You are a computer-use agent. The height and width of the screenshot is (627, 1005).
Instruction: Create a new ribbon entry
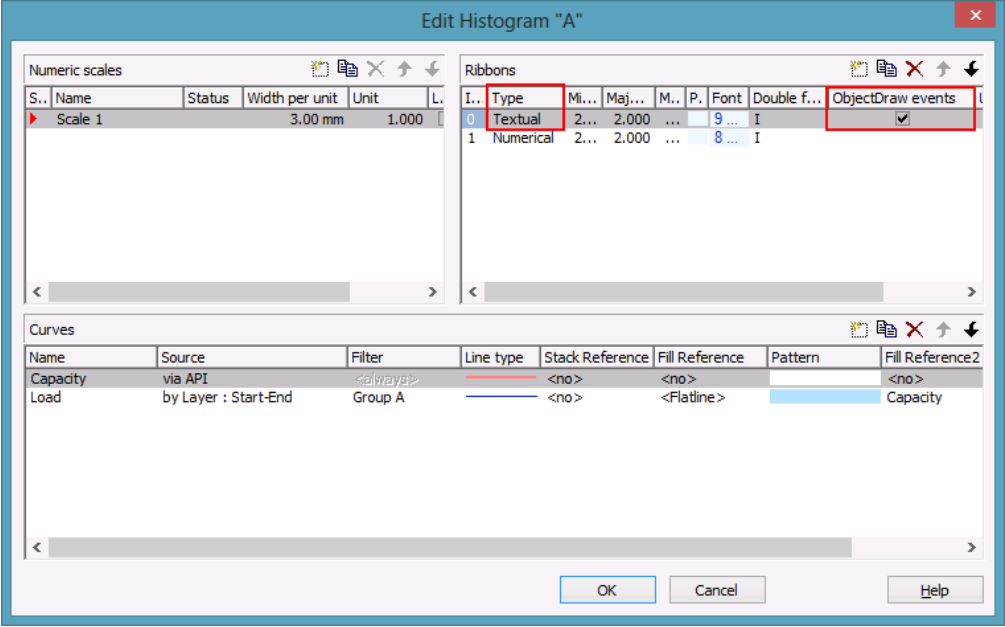click(858, 69)
